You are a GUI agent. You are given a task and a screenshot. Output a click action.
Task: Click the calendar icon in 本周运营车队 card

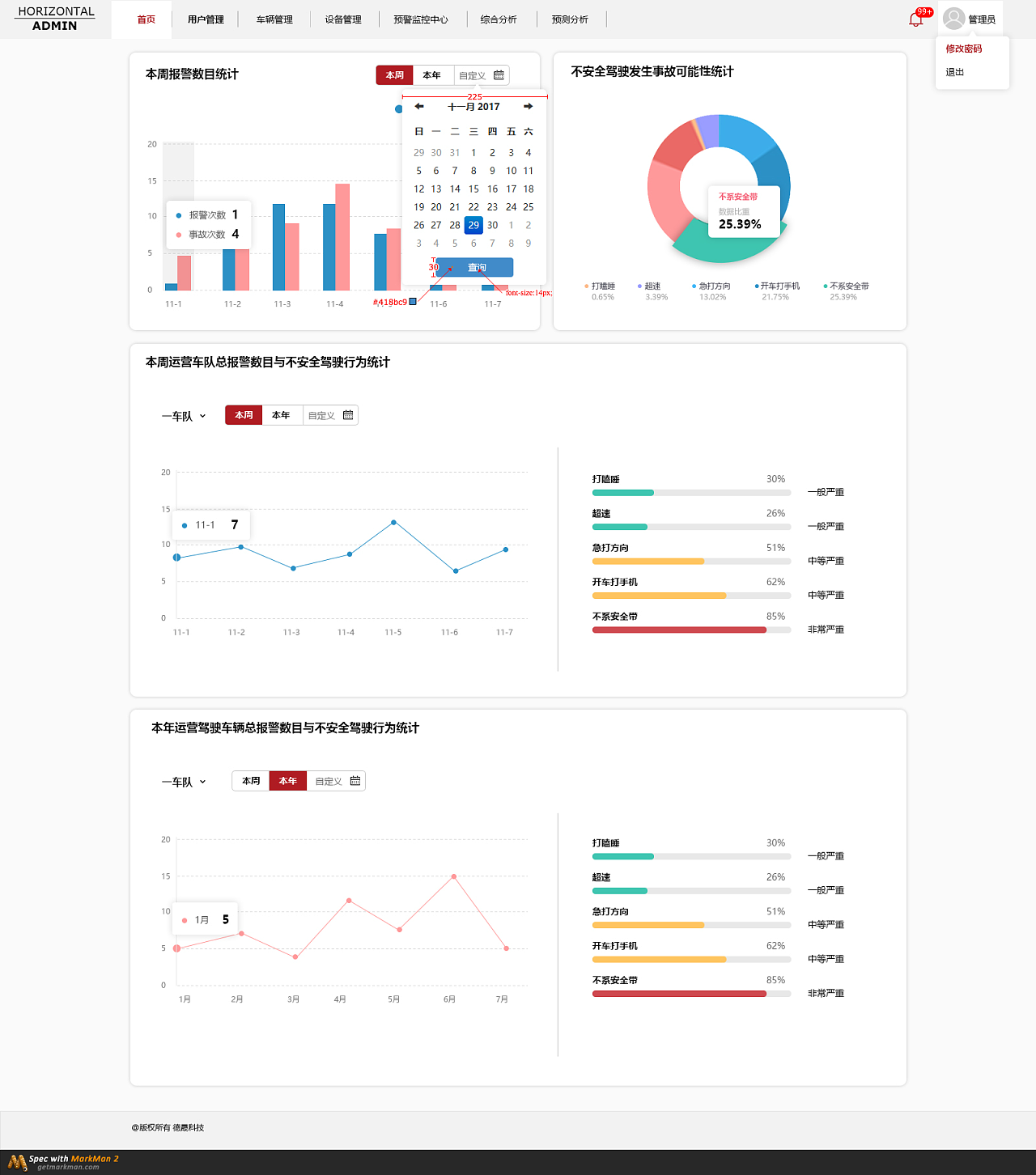348,415
